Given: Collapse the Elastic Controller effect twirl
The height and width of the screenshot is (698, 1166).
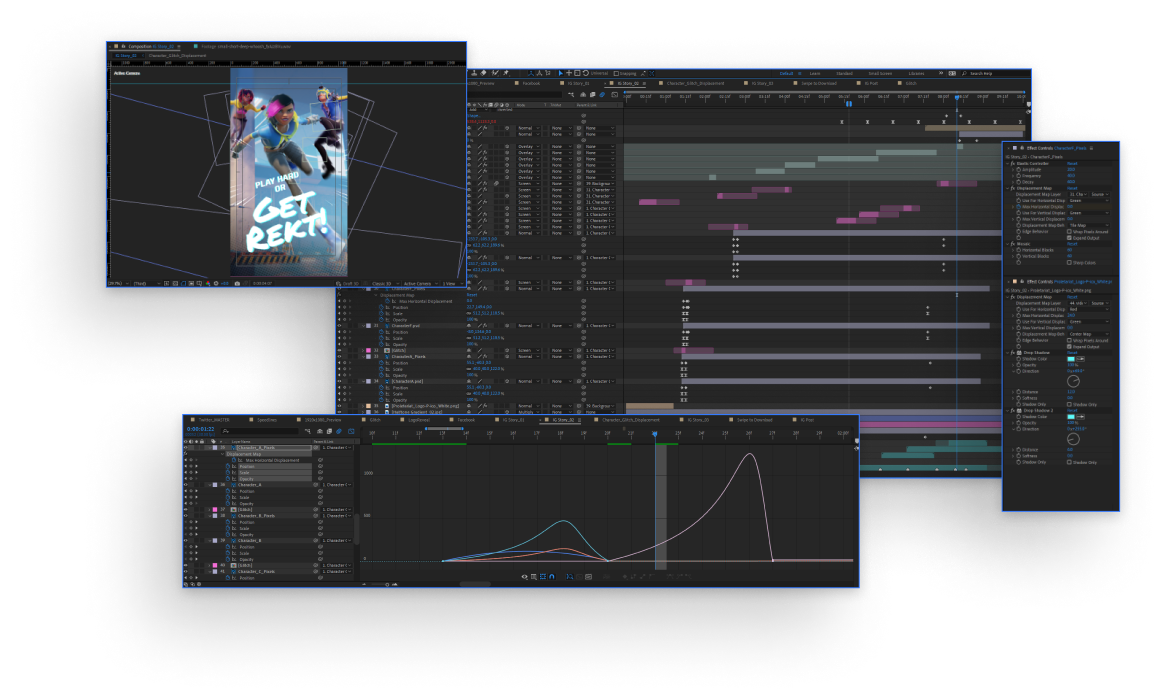Looking at the screenshot, I should pos(1008,164).
